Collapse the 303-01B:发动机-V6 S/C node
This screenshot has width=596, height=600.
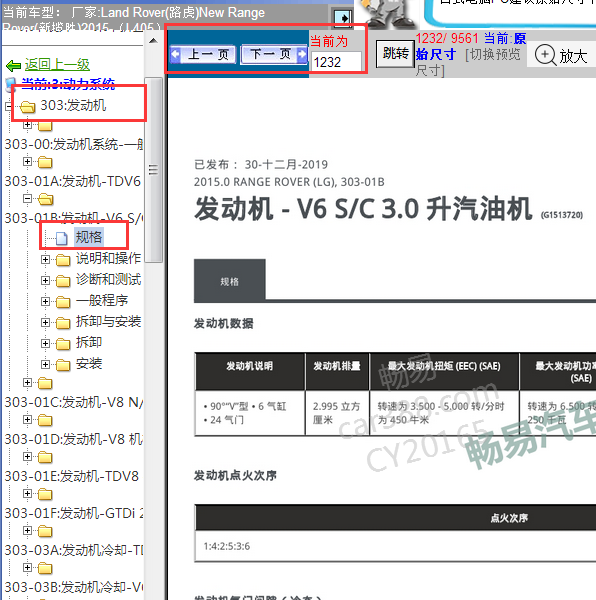pos(27,199)
